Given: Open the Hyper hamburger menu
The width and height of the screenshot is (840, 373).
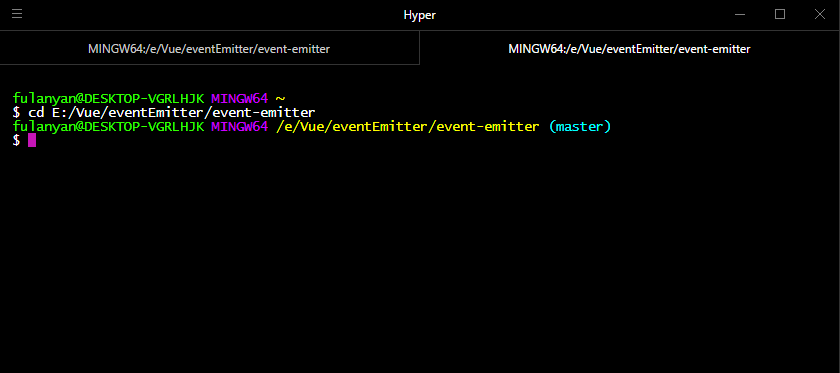Looking at the screenshot, I should (17, 14).
